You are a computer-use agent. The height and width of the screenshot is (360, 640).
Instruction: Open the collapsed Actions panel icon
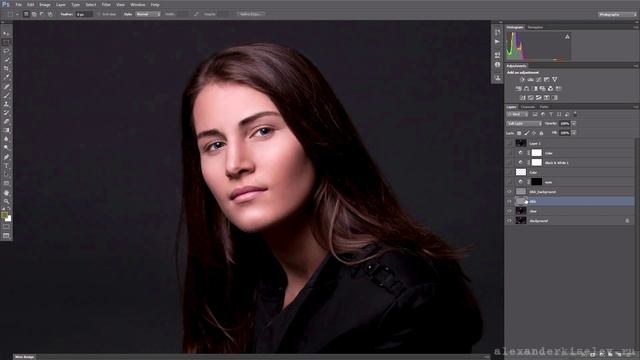click(x=497, y=42)
